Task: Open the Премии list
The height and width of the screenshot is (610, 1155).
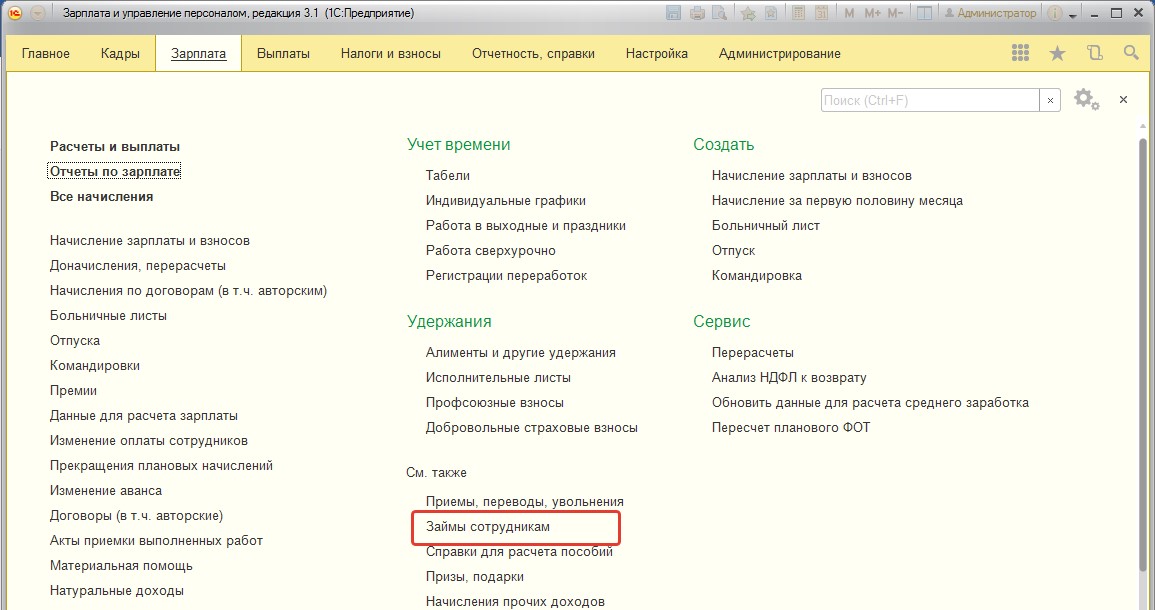Action: click(74, 391)
